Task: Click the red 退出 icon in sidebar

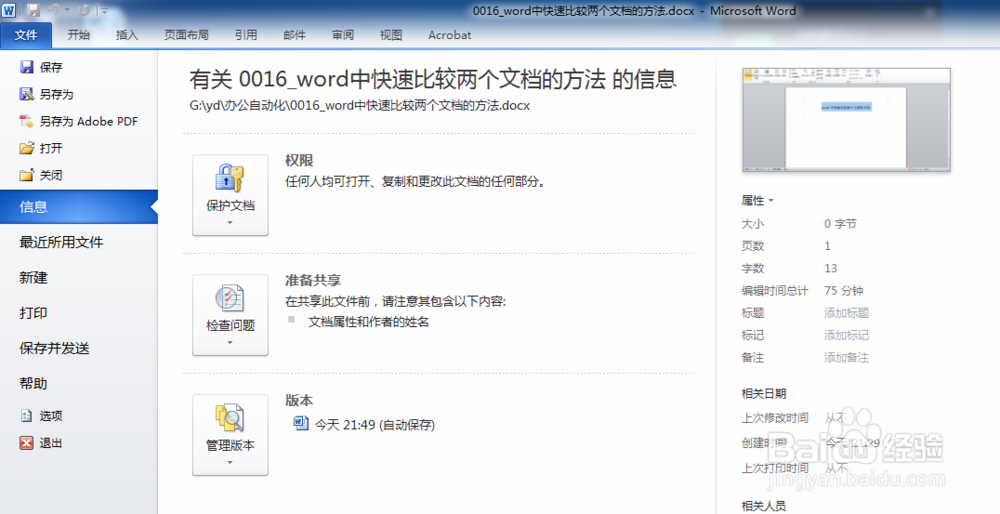Action: (26, 443)
